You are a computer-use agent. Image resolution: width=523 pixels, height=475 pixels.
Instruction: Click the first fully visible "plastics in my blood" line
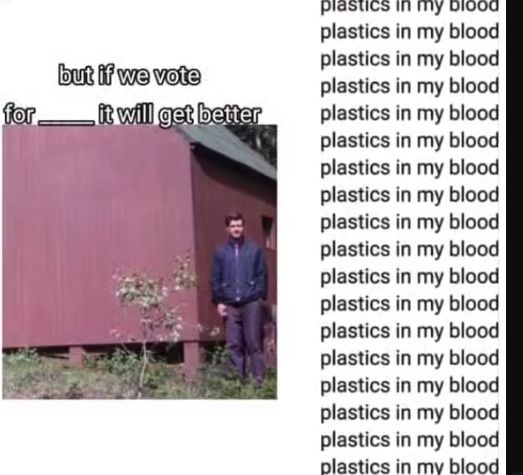409,32
